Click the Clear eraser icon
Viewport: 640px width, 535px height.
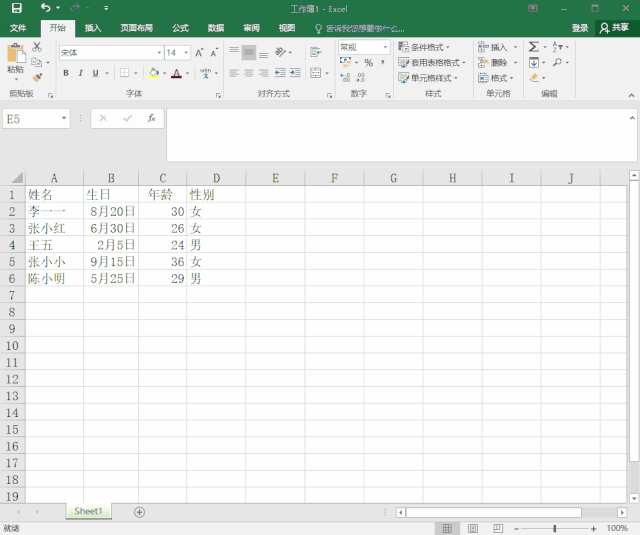534,78
